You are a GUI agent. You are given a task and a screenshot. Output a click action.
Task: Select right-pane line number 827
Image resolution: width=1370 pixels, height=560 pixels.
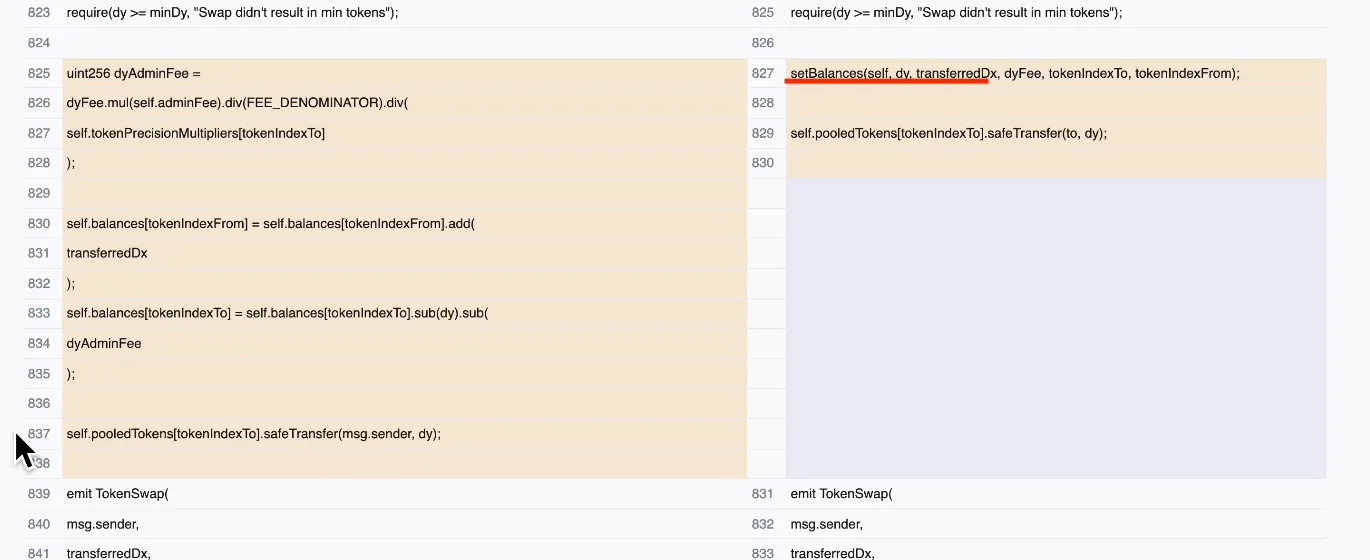tap(763, 73)
